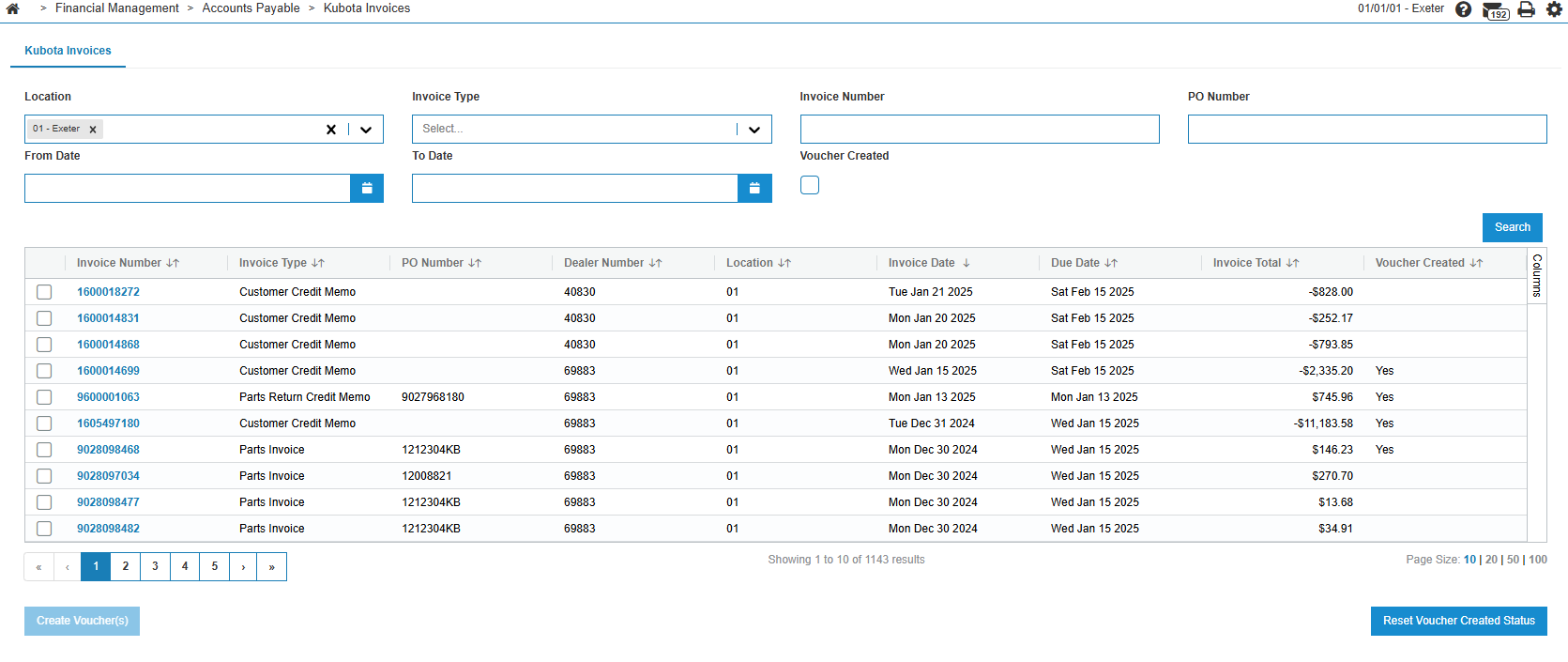Go to page 3 of results

[155, 566]
